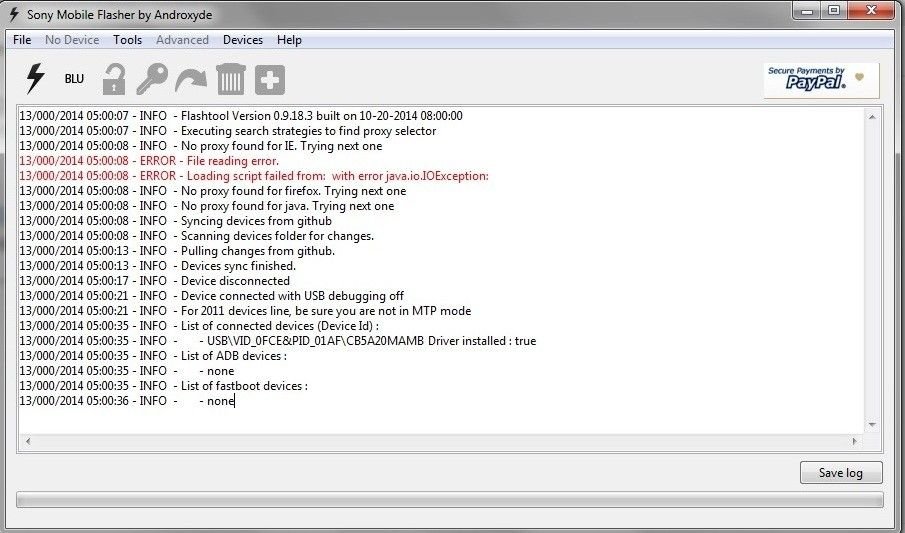Click the 'No proxy found for firefox' line

coord(212,191)
